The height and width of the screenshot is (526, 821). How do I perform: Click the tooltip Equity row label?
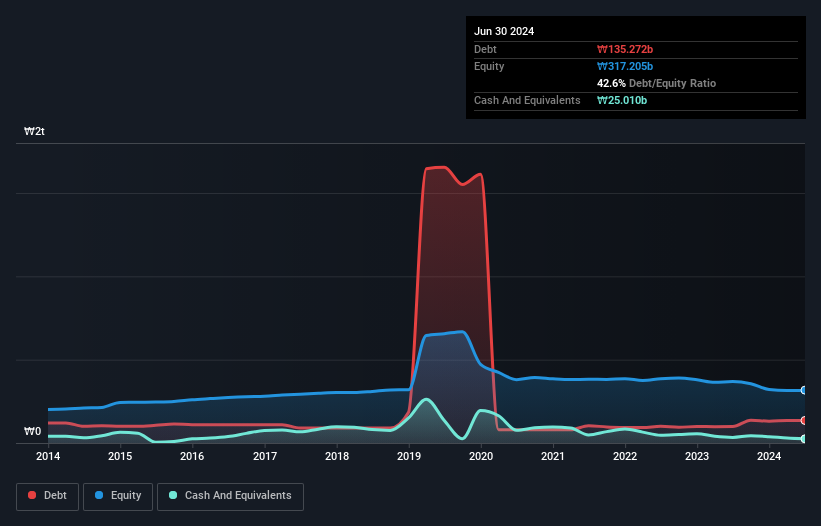pyautogui.click(x=489, y=66)
